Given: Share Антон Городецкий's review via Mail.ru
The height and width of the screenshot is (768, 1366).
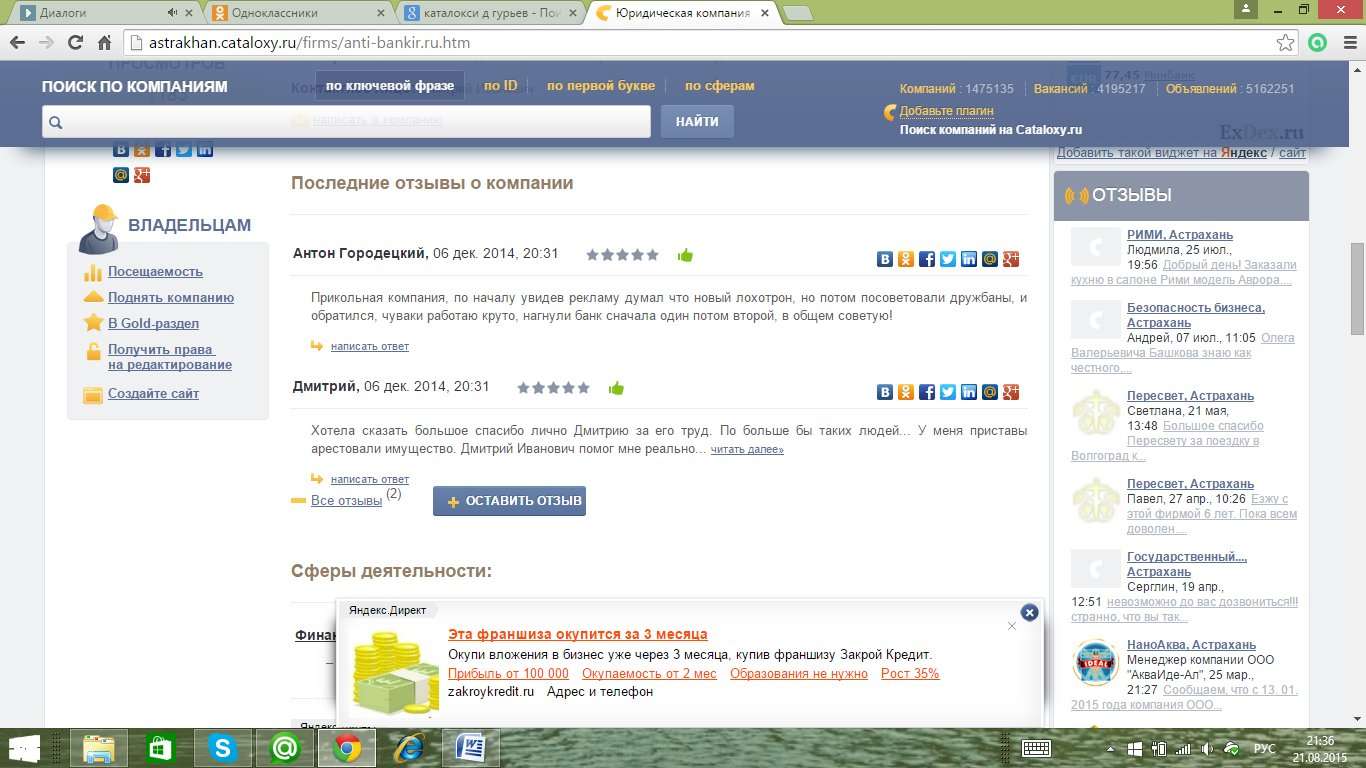Looking at the screenshot, I should 990,259.
